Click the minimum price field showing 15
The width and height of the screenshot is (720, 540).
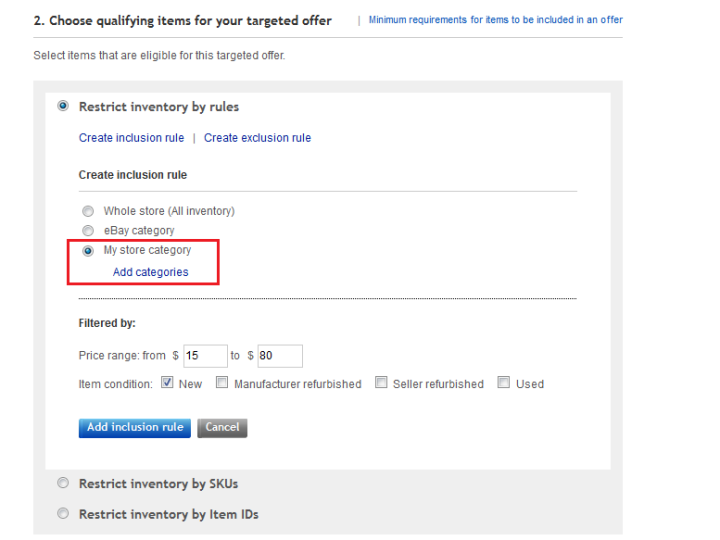[205, 356]
